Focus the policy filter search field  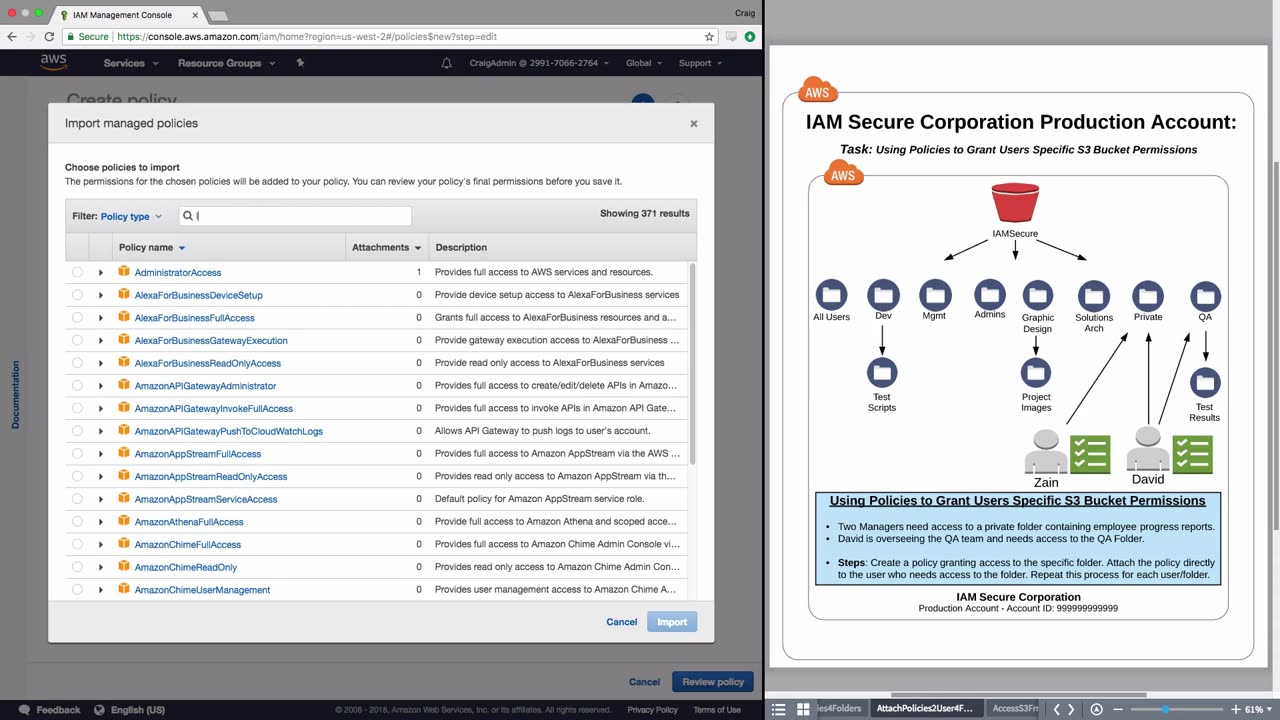[295, 216]
